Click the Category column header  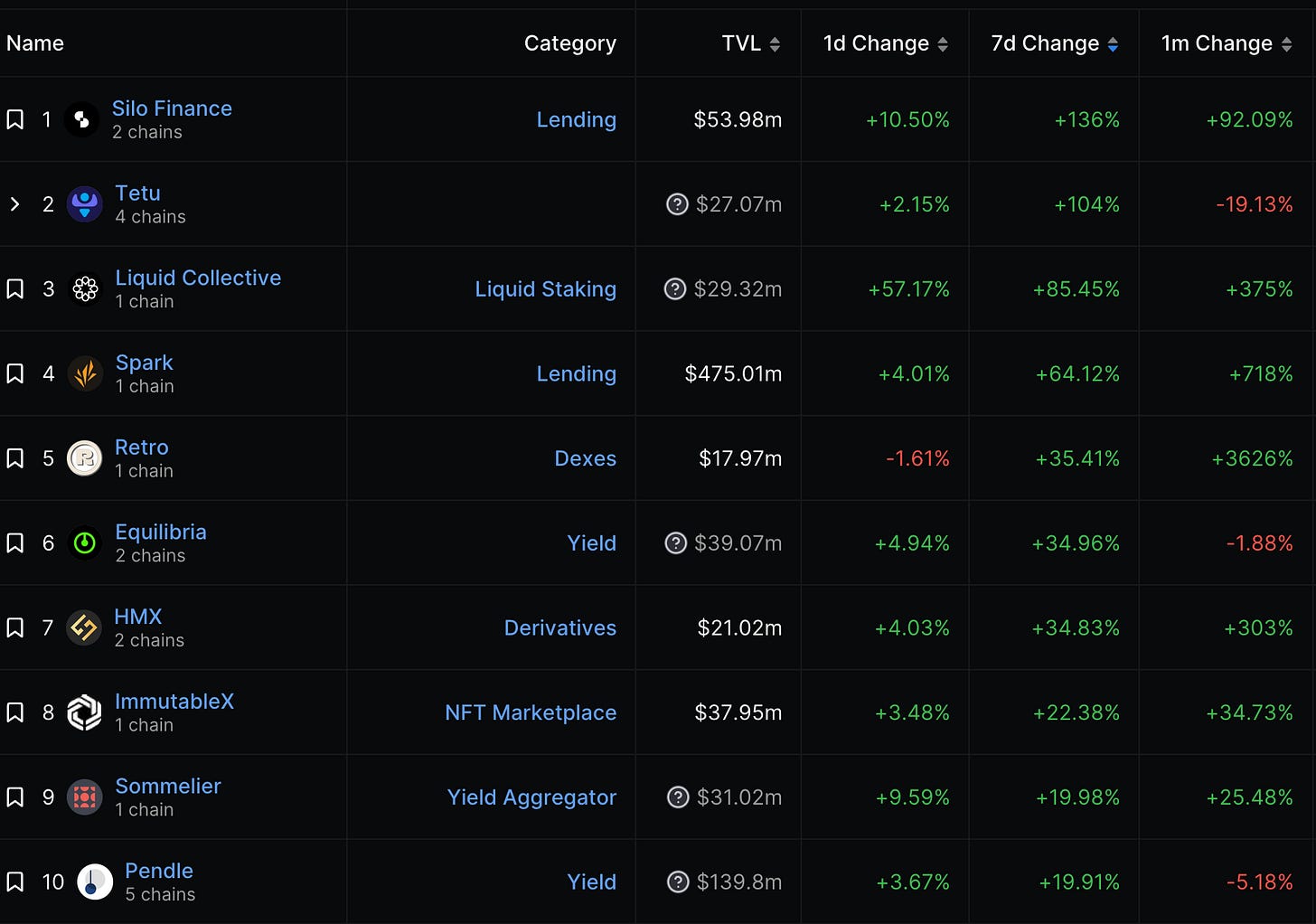(570, 43)
